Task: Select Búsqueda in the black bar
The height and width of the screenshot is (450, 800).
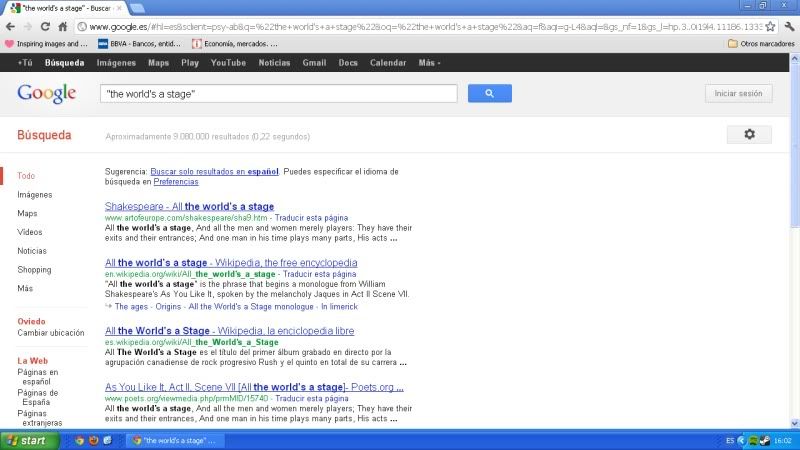Action: click(64, 63)
